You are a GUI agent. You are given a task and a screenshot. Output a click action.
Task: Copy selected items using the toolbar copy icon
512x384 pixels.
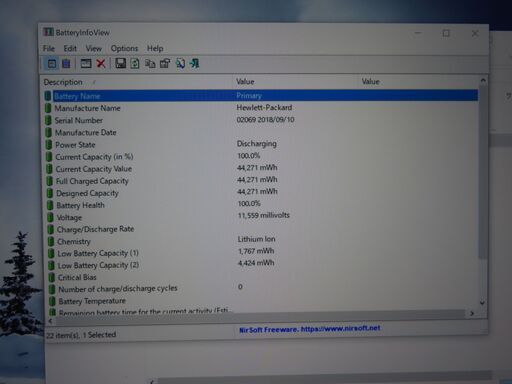pyautogui.click(x=150, y=63)
